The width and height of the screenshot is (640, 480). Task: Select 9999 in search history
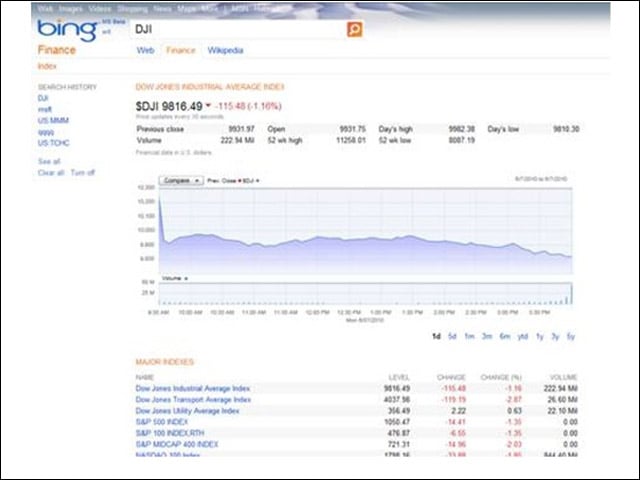tap(46, 133)
